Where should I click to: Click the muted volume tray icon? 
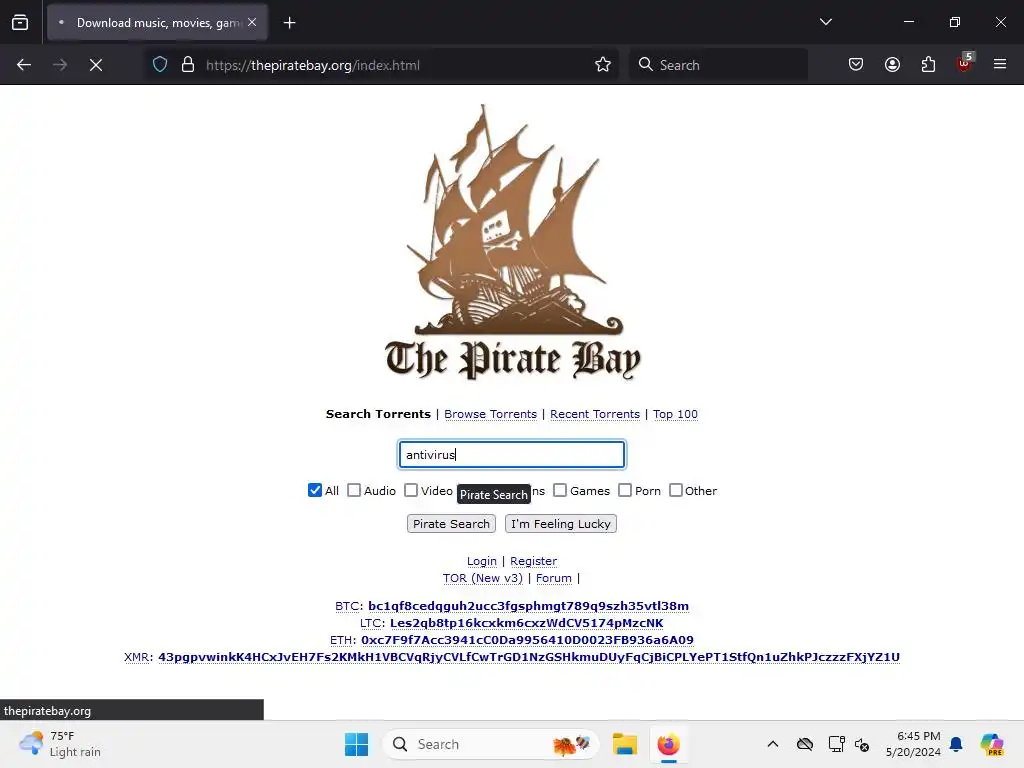862,744
